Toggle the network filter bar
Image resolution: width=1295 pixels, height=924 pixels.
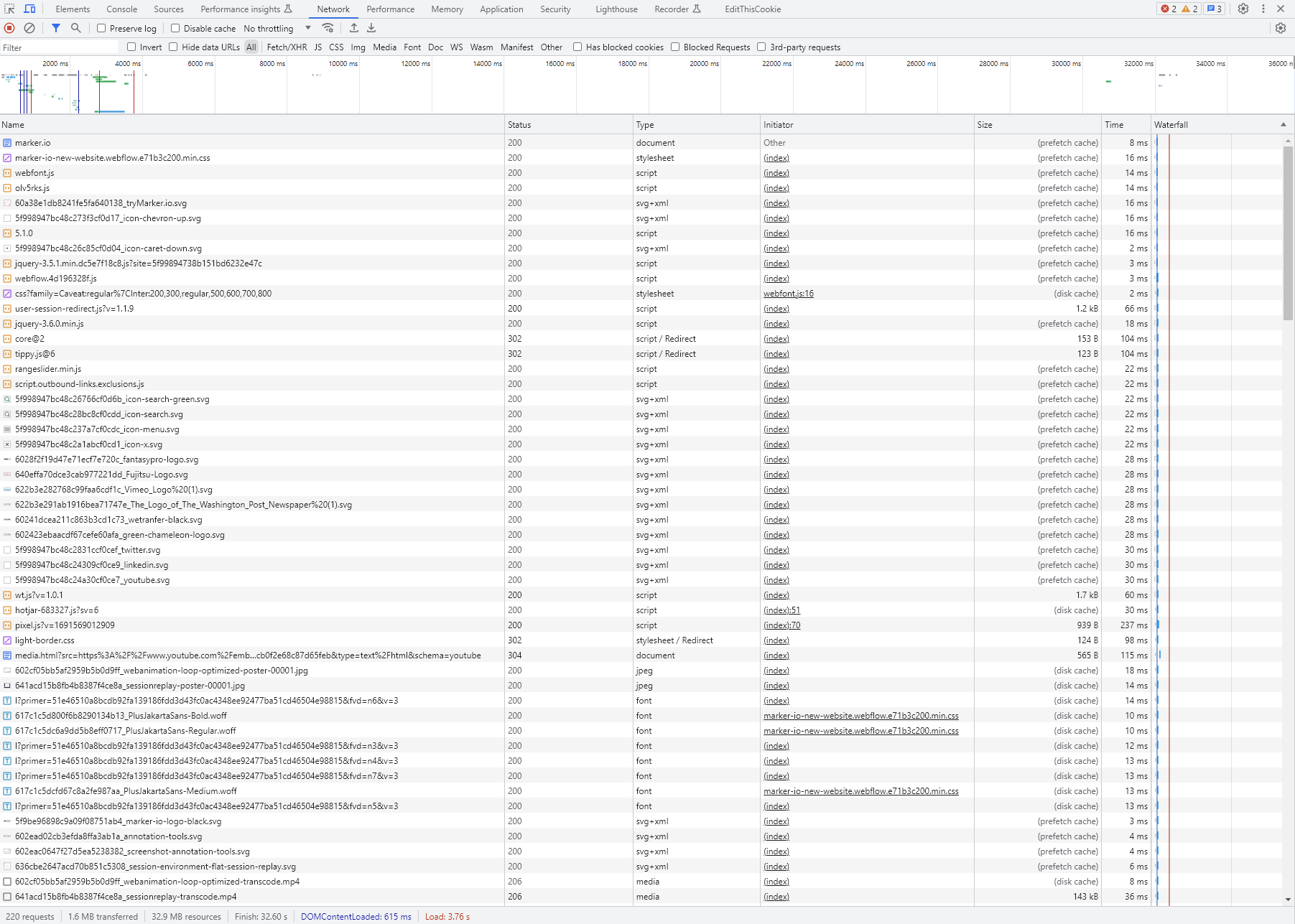(x=56, y=28)
